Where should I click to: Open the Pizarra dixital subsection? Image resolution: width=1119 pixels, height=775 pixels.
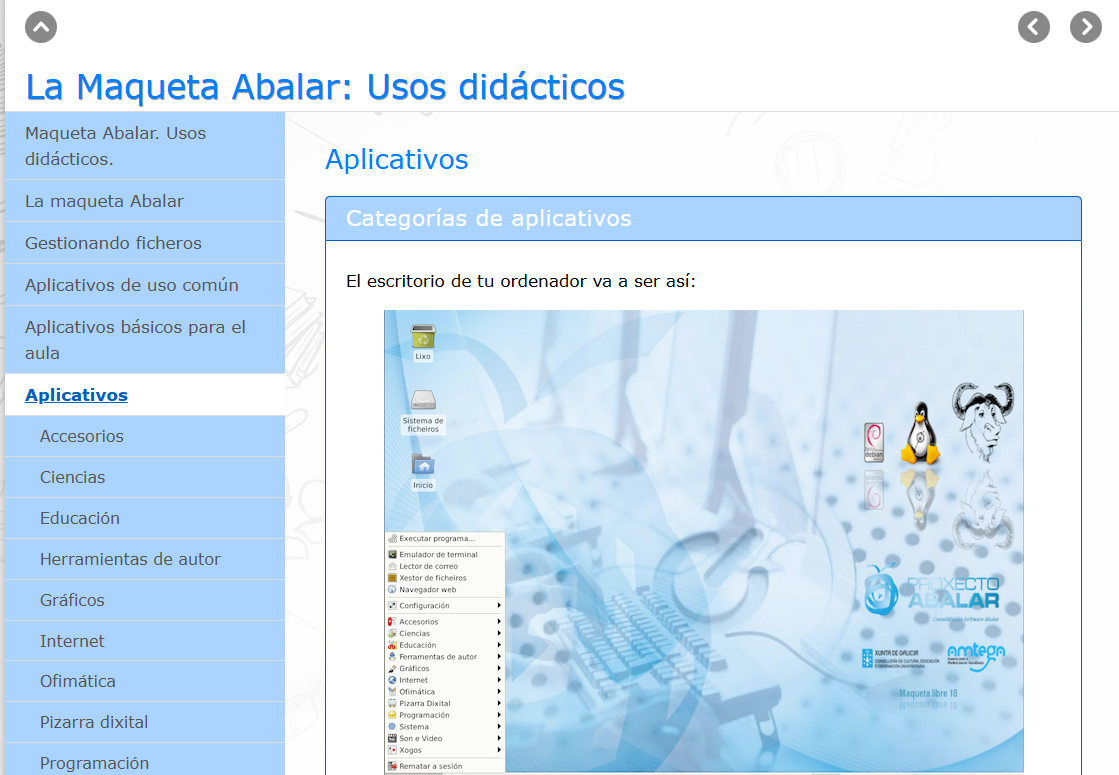click(x=94, y=722)
